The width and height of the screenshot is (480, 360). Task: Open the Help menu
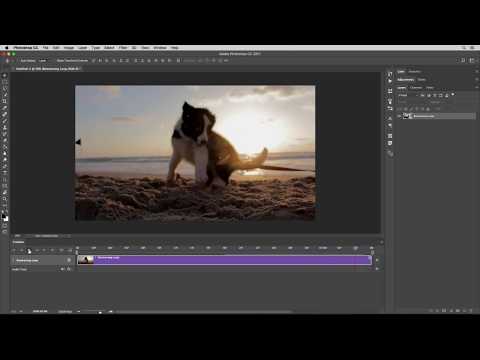pos(175,48)
